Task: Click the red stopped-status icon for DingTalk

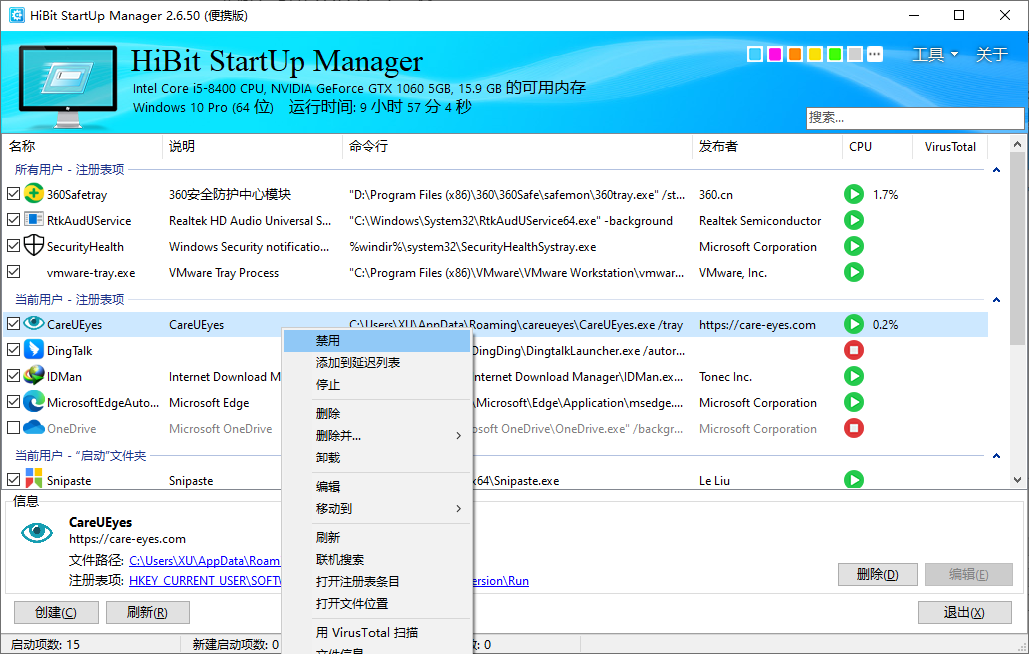Action: click(x=853, y=350)
